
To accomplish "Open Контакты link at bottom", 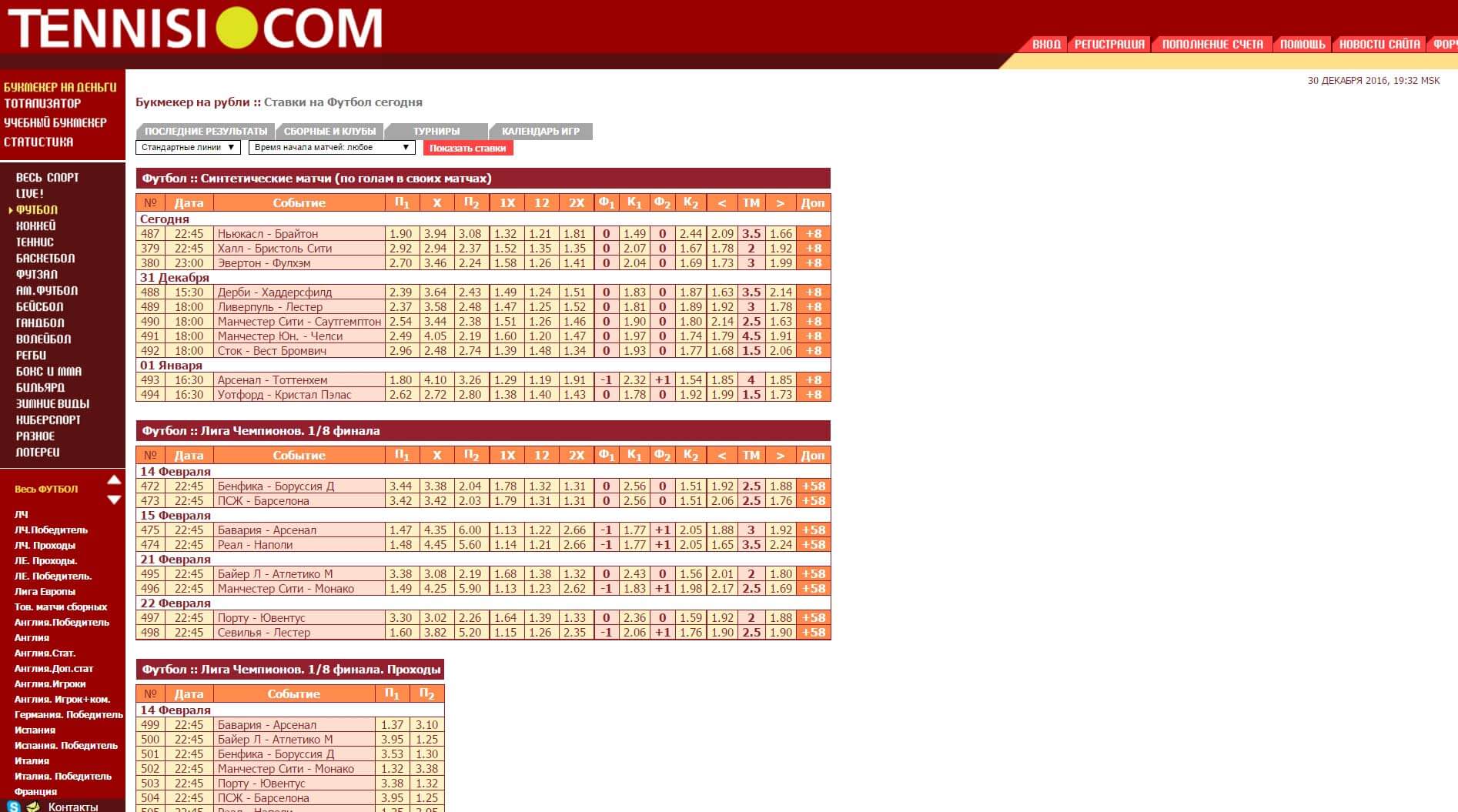I will tap(73, 807).
